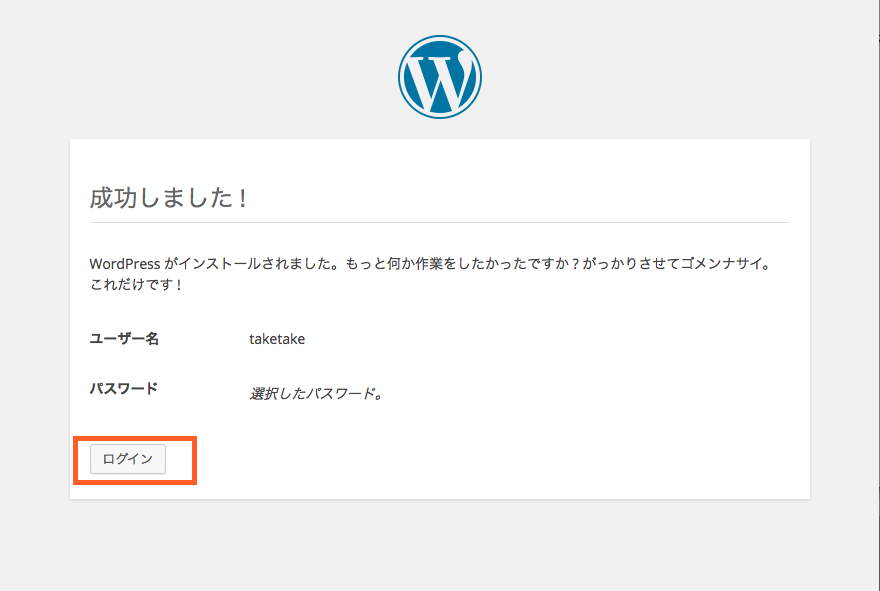The width and height of the screenshot is (880, 591).
Task: Select the username value taketake
Action: [277, 339]
